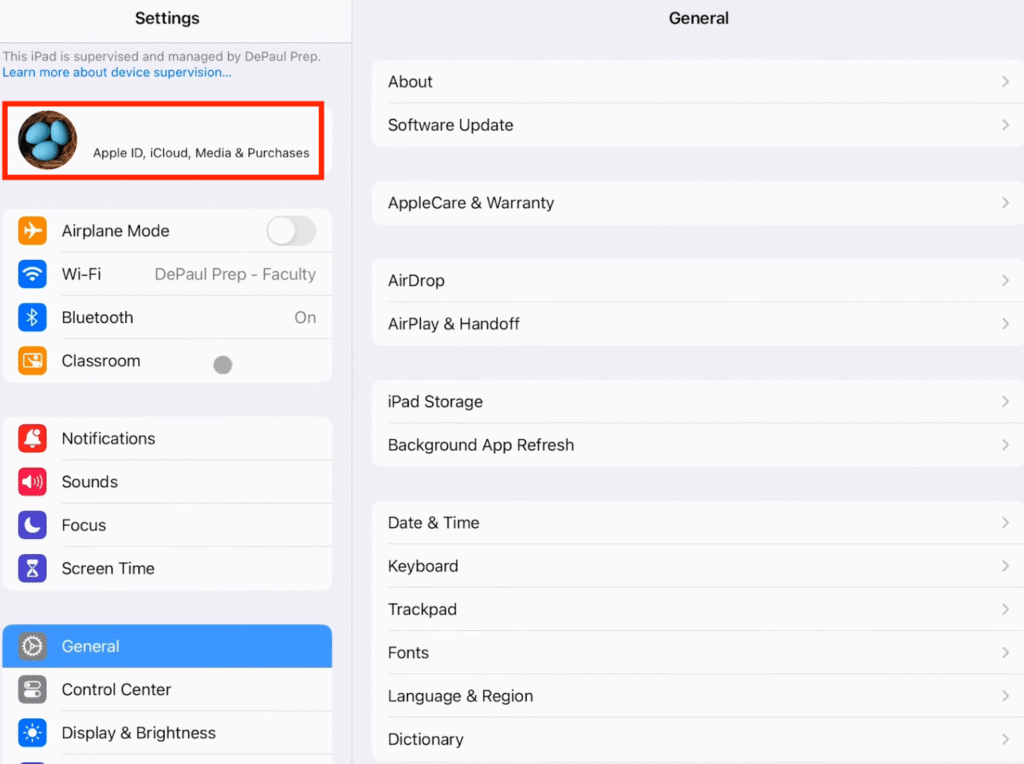The image size is (1024, 764).
Task: Click the chevron on Dictionary row
Action: coord(1005,739)
